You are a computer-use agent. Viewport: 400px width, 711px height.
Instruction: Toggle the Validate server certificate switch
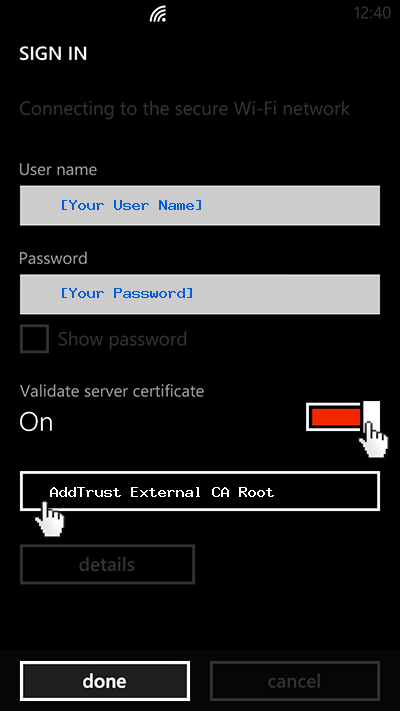point(343,416)
